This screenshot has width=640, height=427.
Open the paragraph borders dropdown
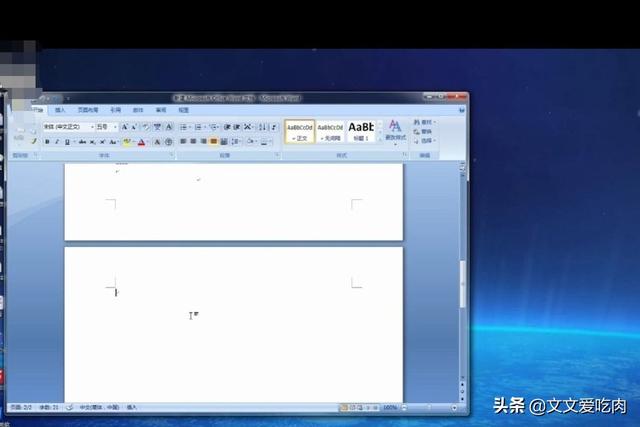click(x=265, y=142)
